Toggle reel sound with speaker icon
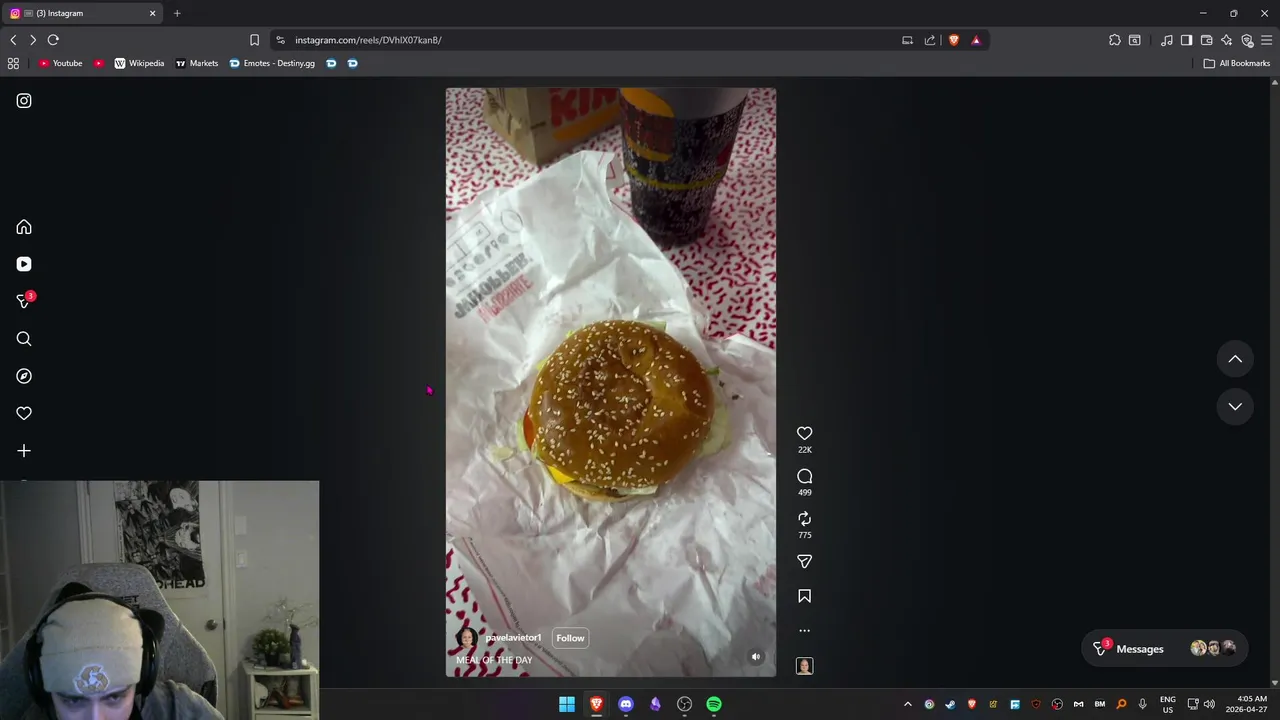 [756, 657]
